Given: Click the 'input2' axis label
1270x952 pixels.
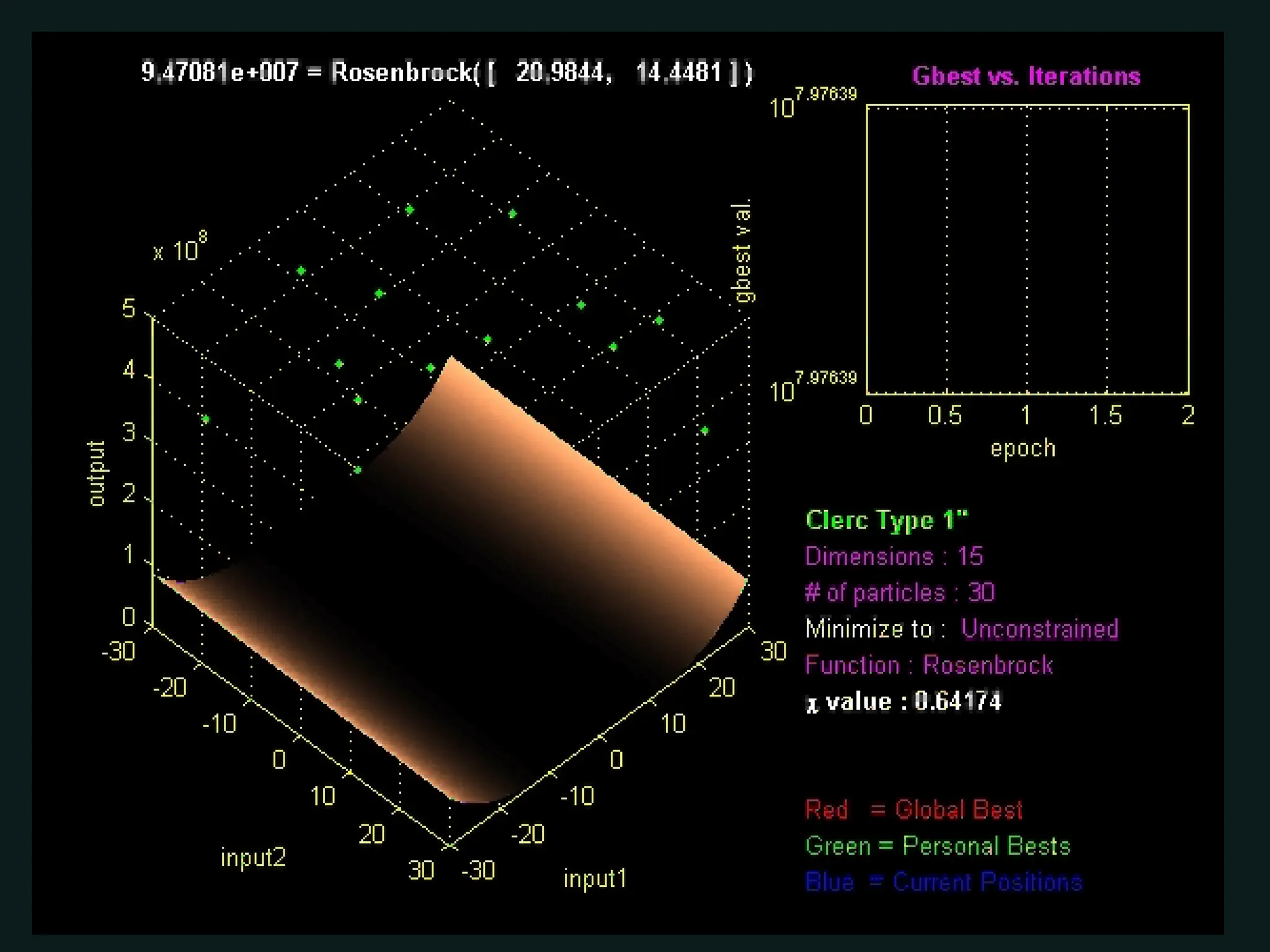Looking at the screenshot, I should [x=253, y=857].
